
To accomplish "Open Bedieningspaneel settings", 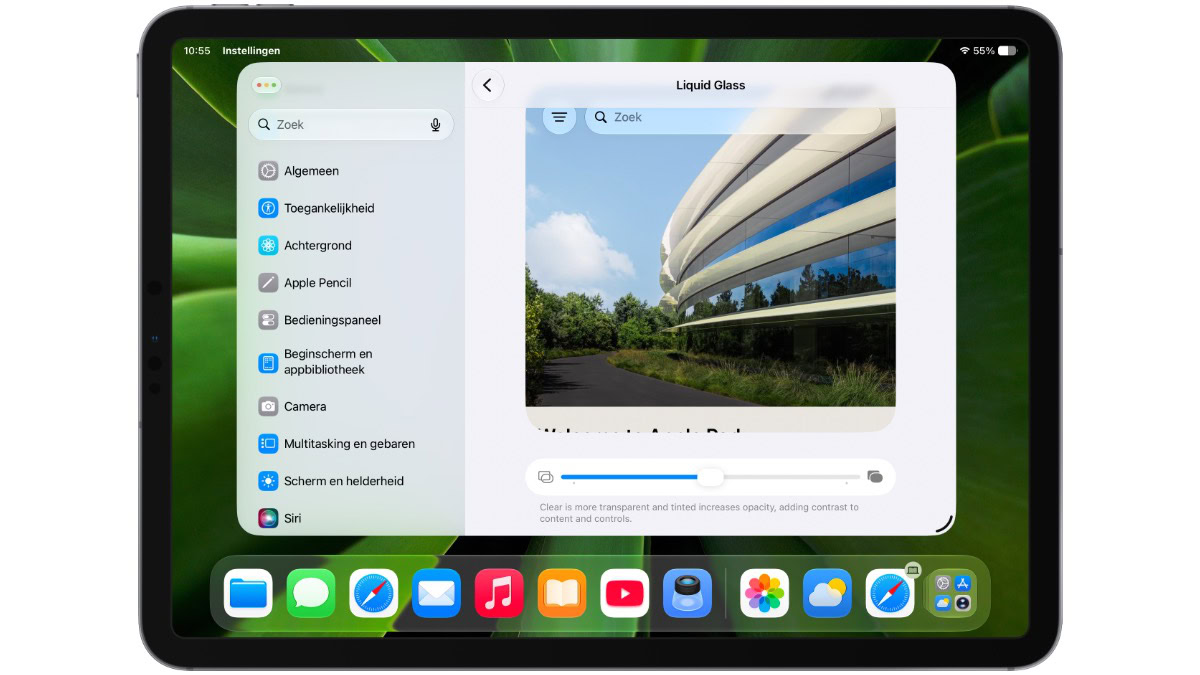I will [x=351, y=320].
